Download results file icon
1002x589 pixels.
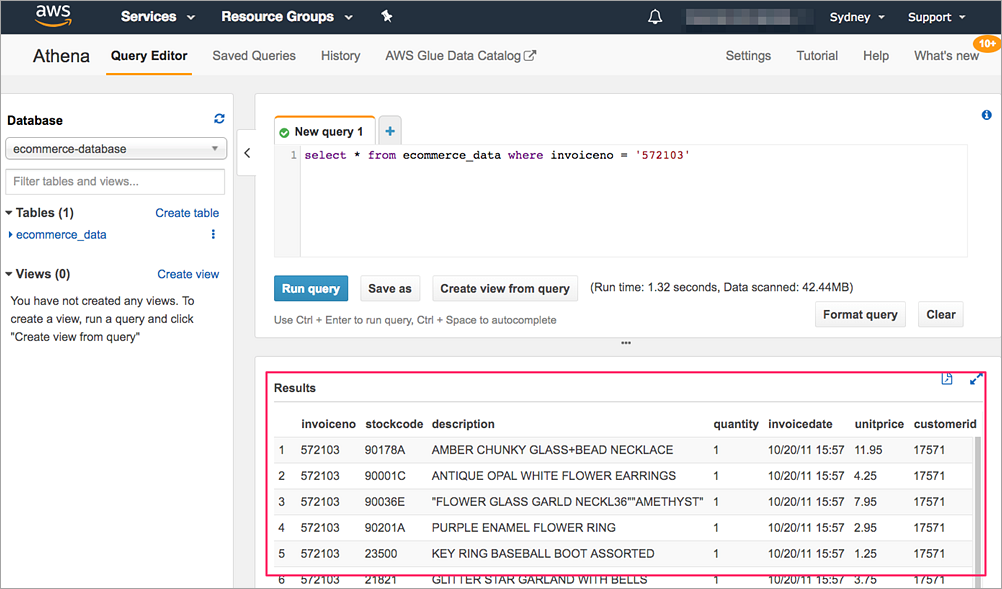[x=947, y=379]
